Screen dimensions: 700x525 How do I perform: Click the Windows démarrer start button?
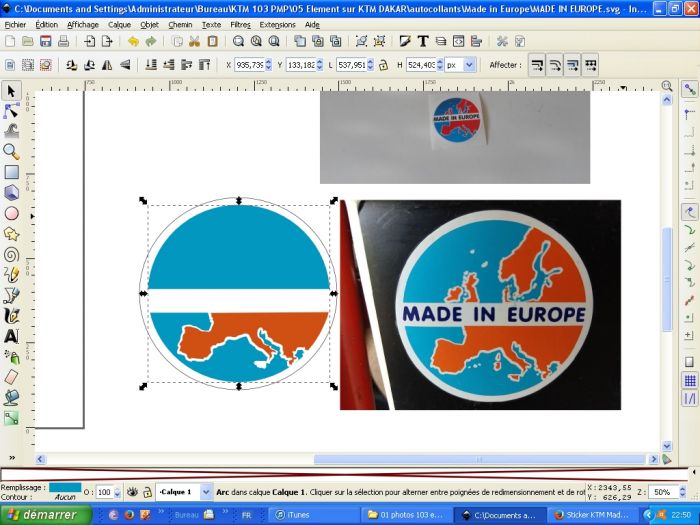[46, 515]
